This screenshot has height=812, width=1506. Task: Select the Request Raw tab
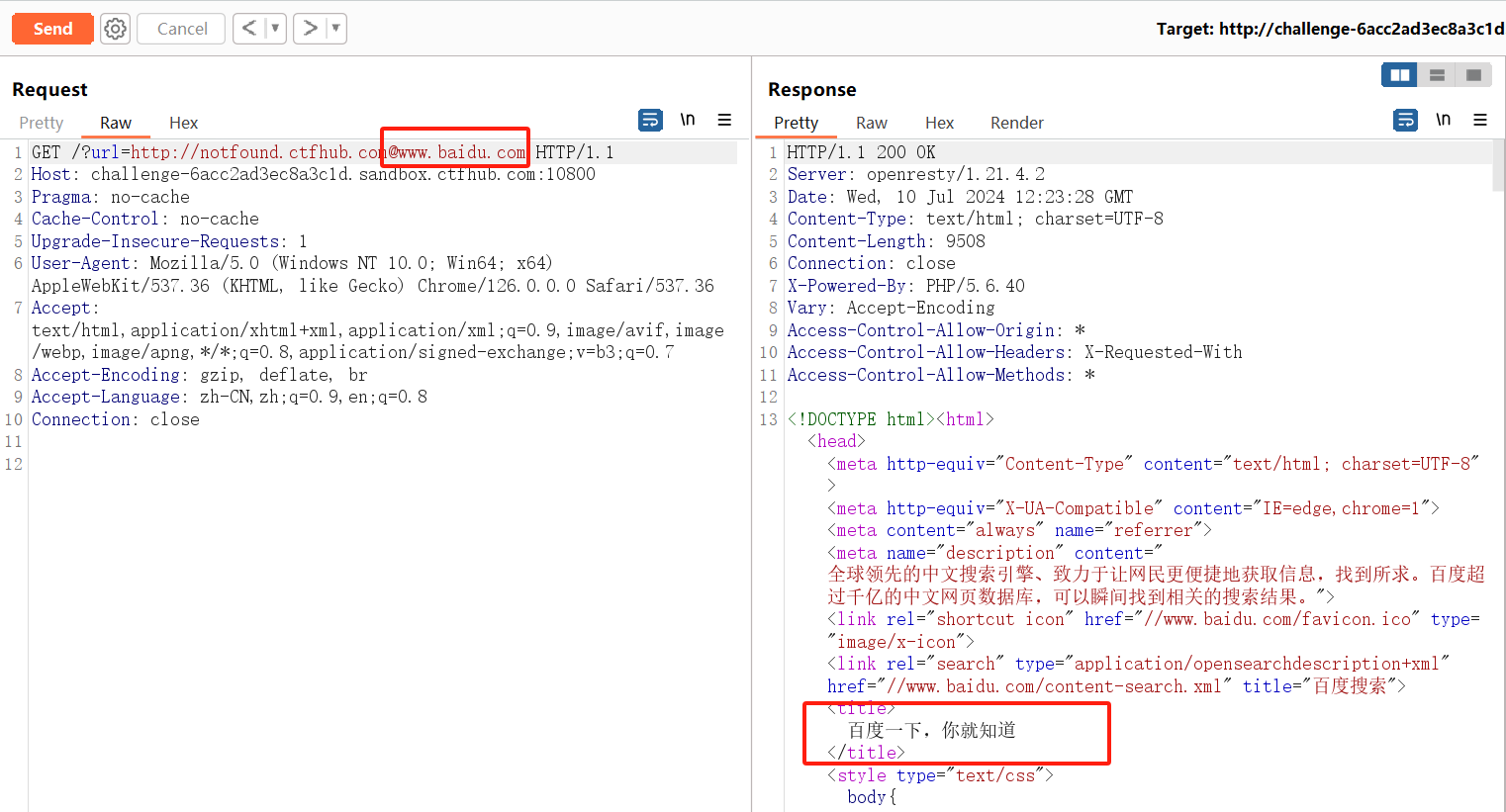click(116, 123)
